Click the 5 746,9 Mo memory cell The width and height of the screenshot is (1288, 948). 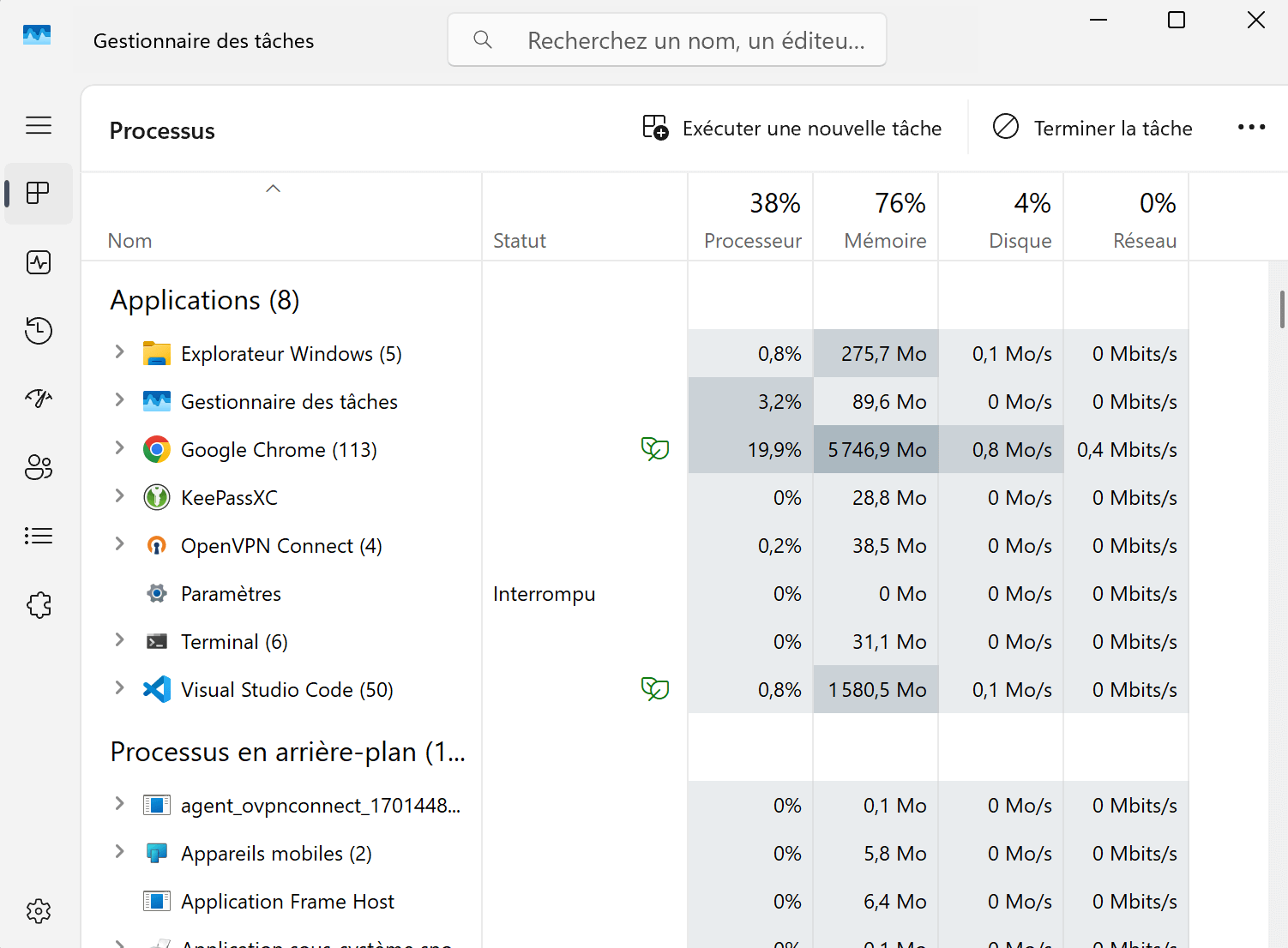876,449
